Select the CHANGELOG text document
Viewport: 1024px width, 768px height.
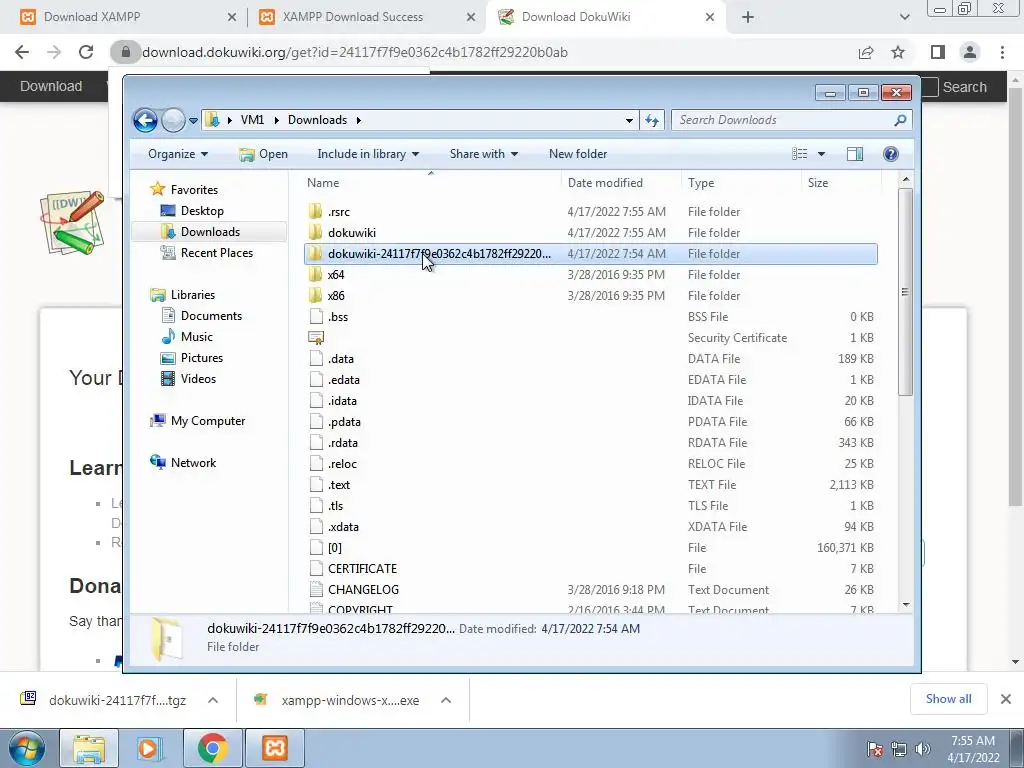[x=590, y=589]
